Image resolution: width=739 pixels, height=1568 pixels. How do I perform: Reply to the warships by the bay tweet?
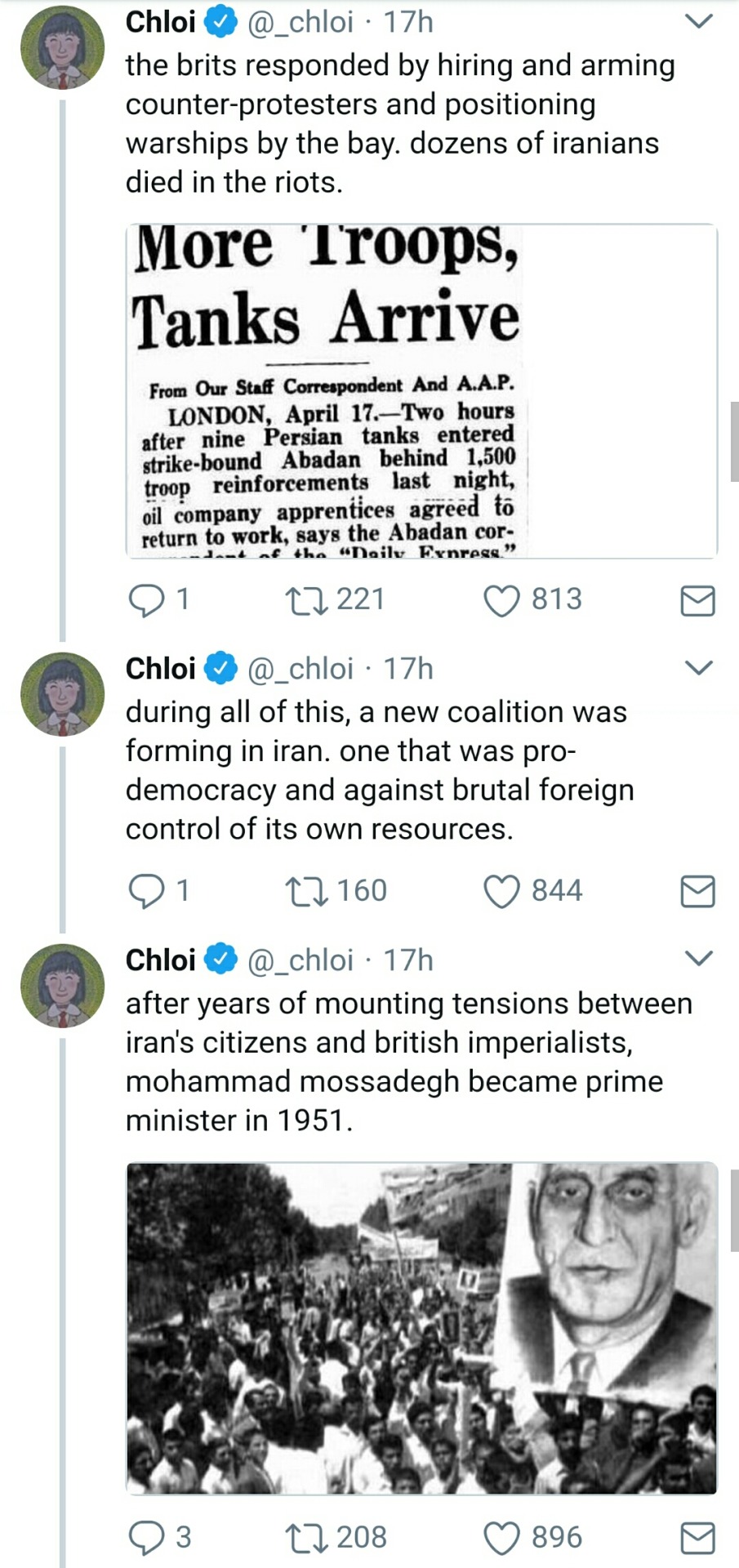click(147, 600)
